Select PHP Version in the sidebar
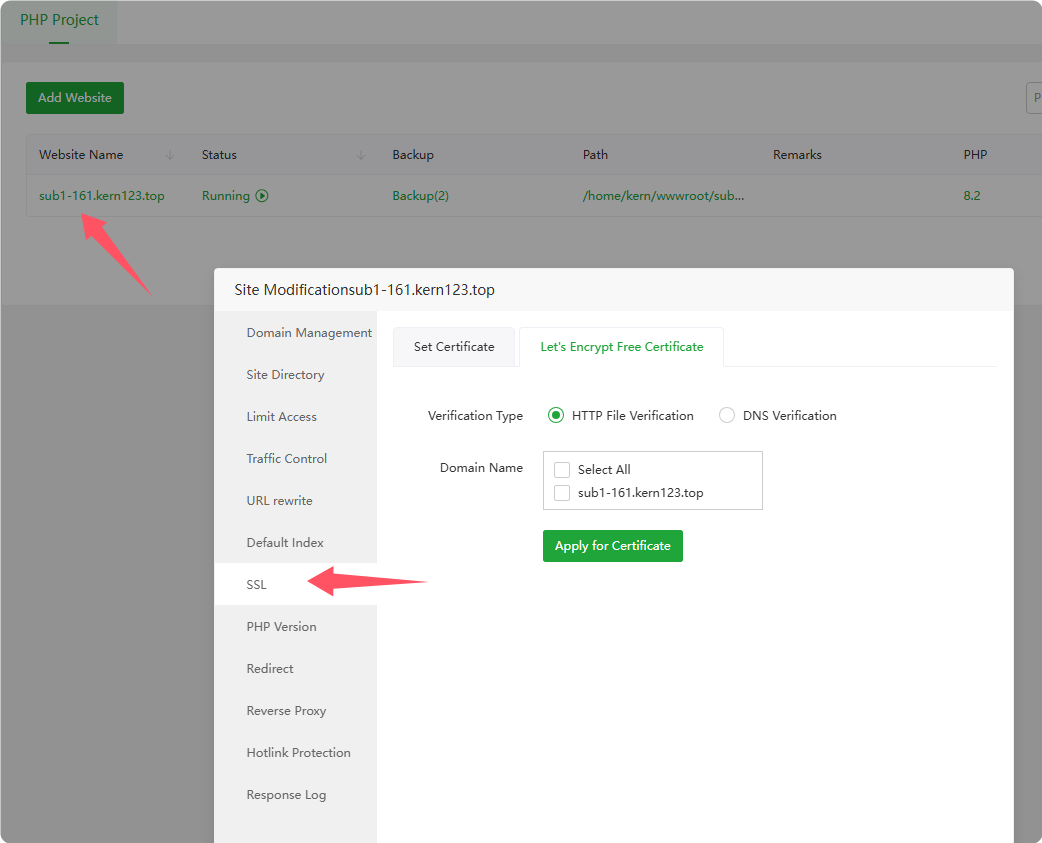This screenshot has height=843, width=1042. coord(281,627)
